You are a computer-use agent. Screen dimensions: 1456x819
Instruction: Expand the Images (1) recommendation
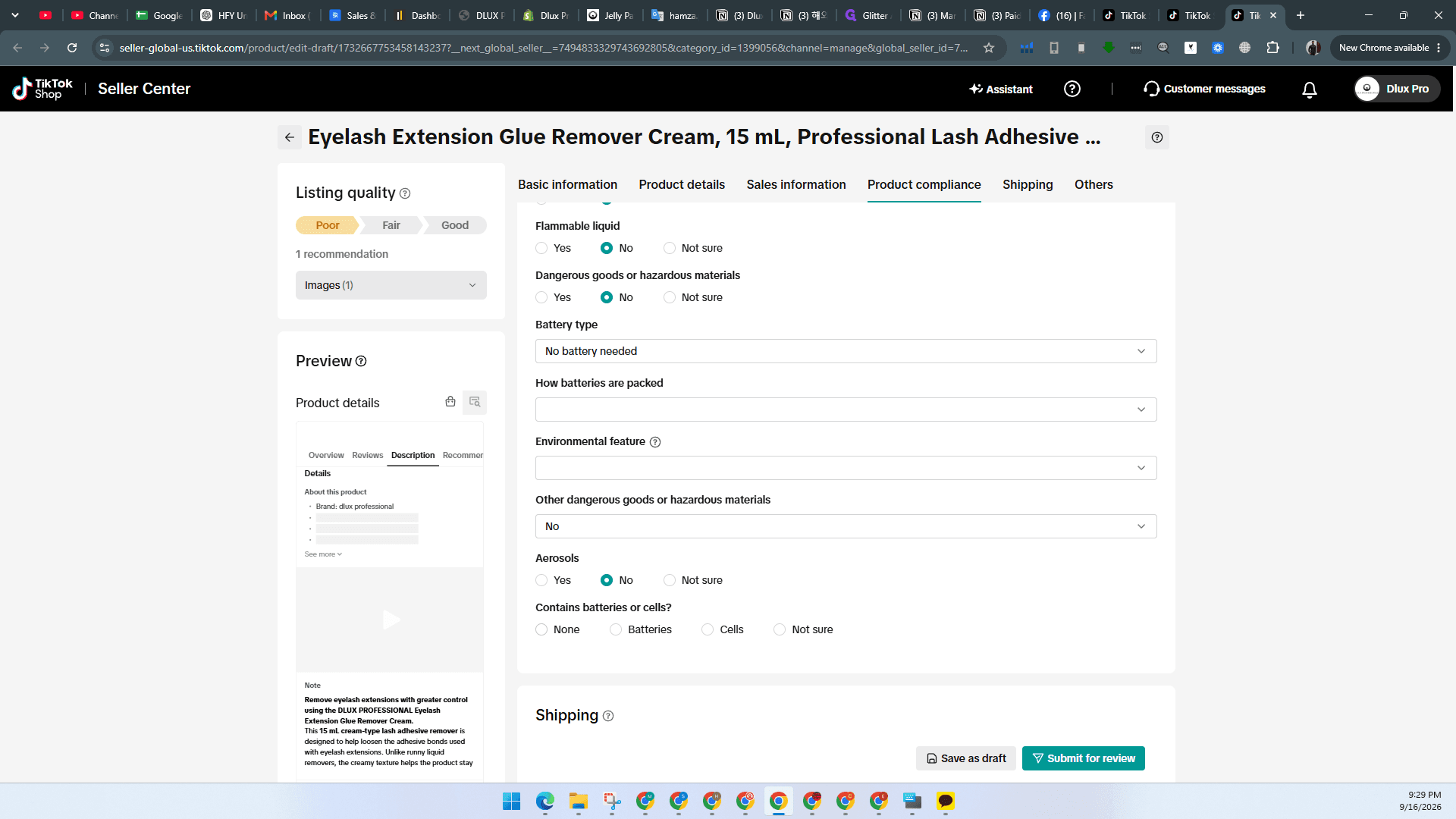pos(391,285)
